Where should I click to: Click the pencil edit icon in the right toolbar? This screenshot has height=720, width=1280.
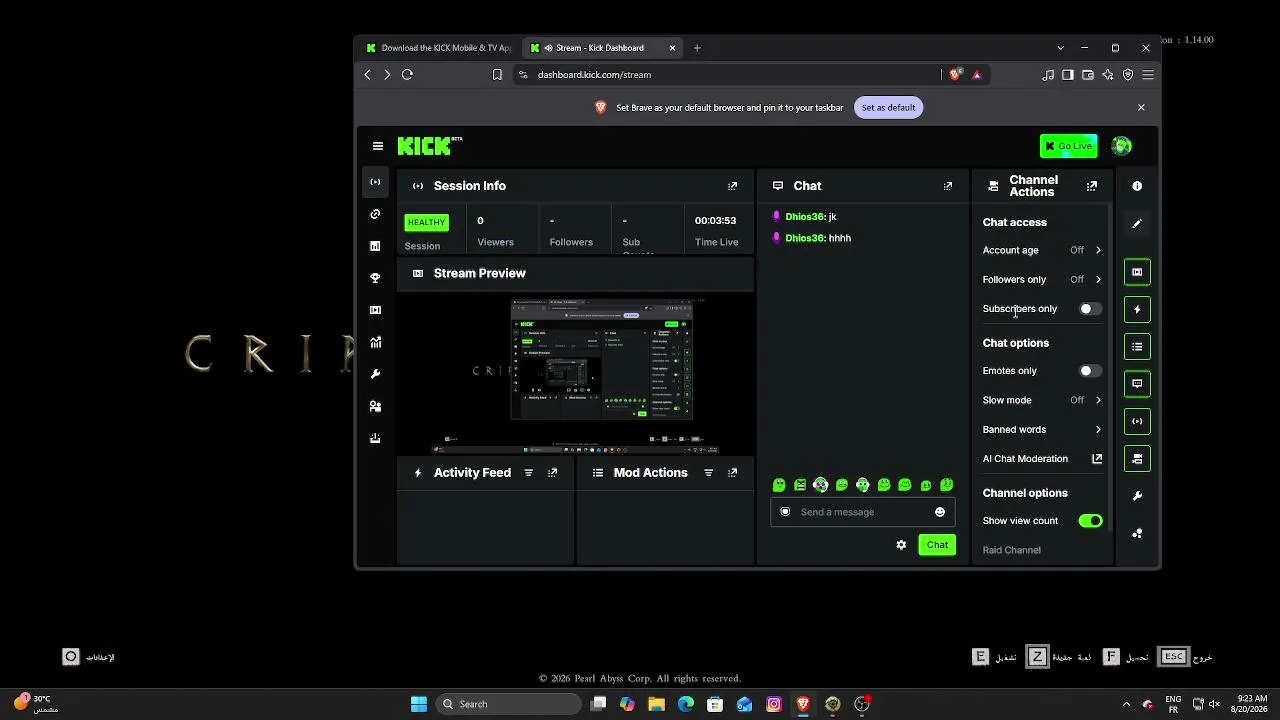(x=1137, y=223)
